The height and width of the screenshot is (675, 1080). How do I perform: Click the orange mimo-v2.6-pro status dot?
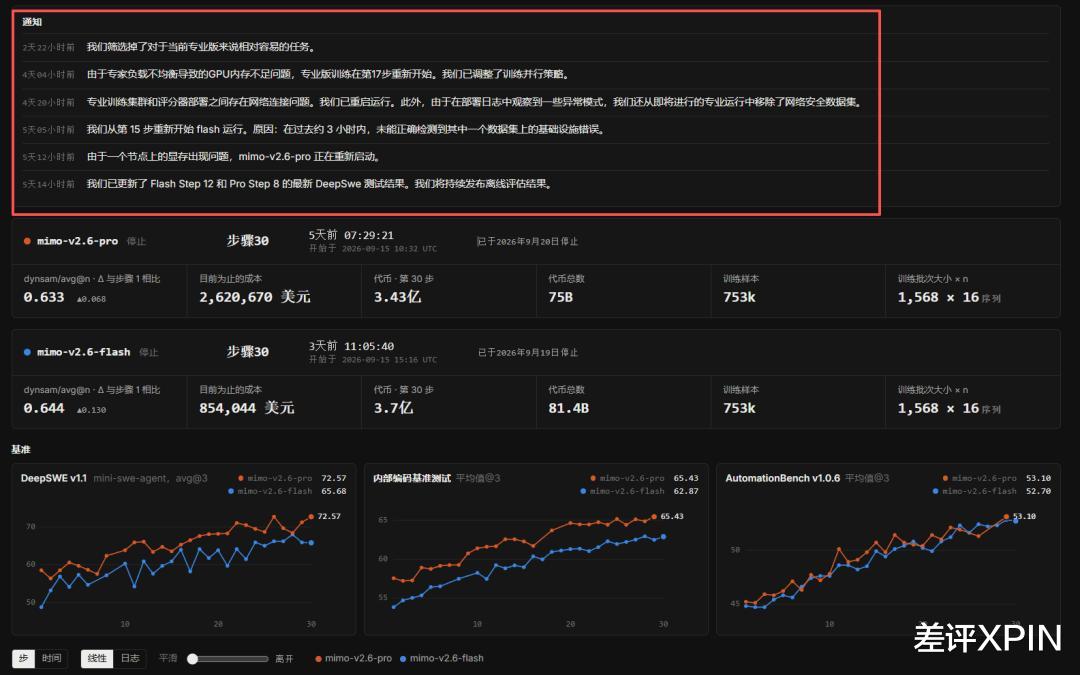(x=27, y=241)
